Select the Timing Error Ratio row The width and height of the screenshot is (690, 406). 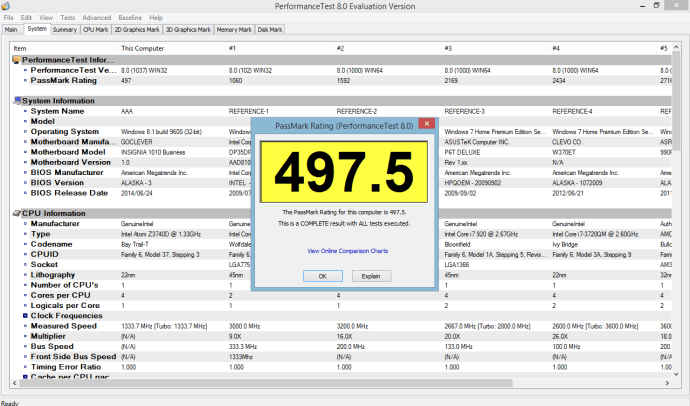pyautogui.click(x=341, y=367)
